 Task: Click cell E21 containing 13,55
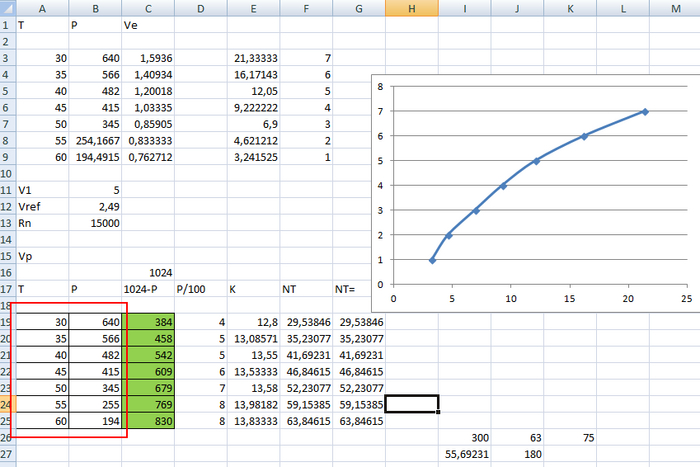click(x=253, y=355)
